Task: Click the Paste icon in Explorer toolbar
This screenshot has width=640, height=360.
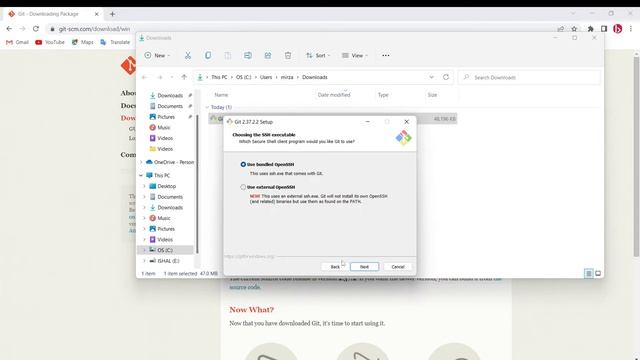Action: coord(228,56)
